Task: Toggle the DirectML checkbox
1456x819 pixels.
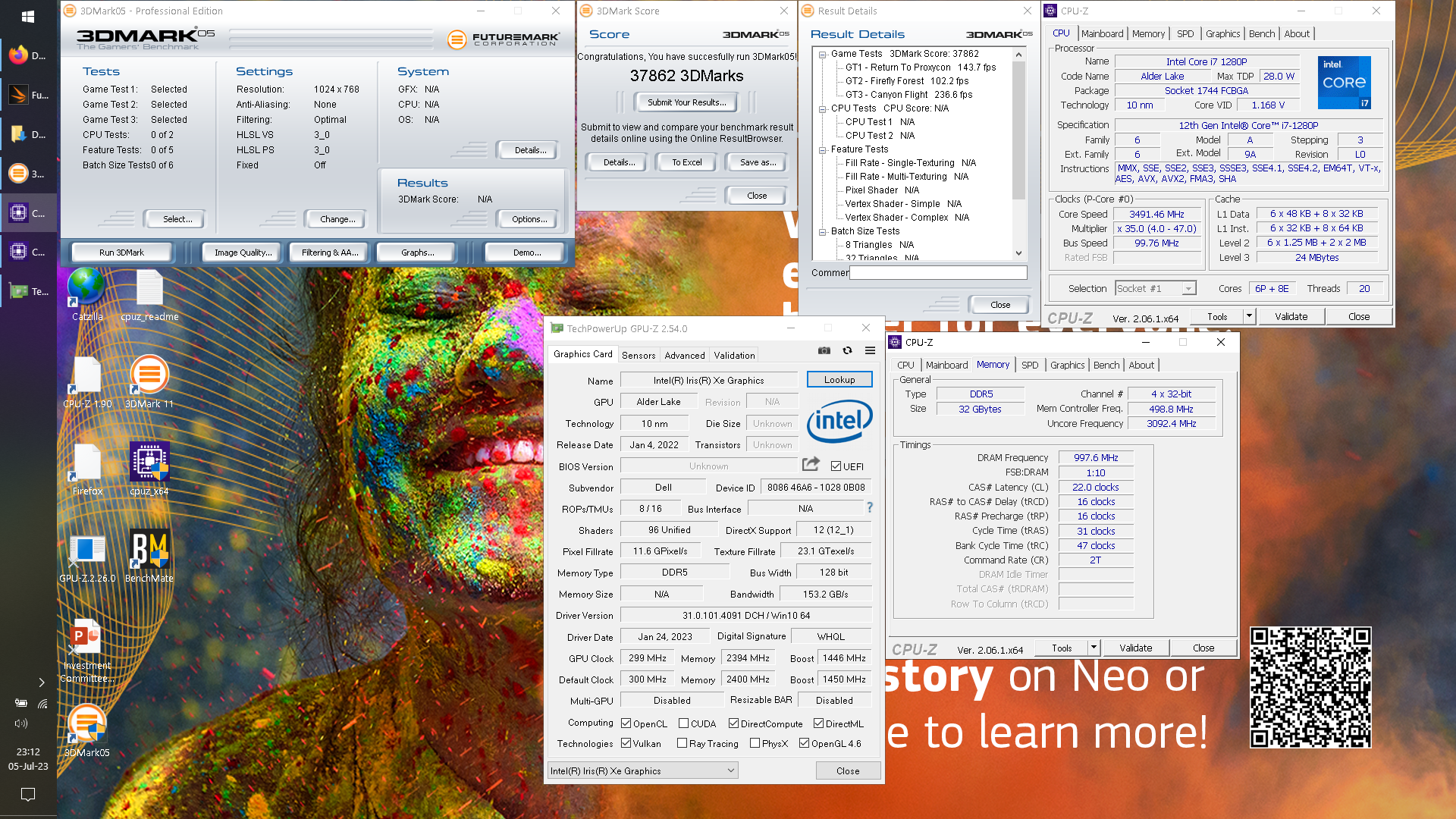Action: (818, 723)
